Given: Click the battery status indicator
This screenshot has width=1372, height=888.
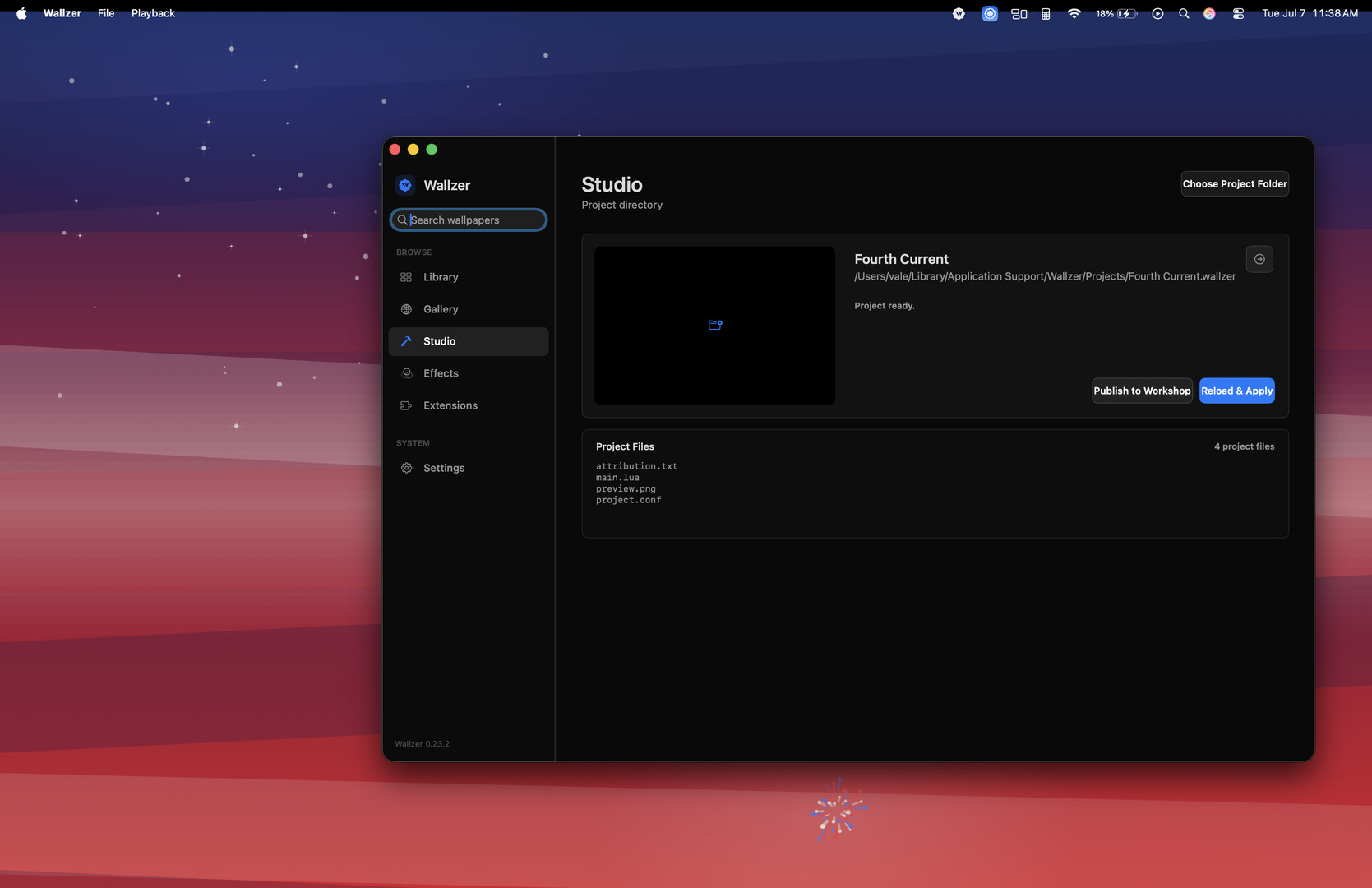Looking at the screenshot, I should tap(1116, 13).
